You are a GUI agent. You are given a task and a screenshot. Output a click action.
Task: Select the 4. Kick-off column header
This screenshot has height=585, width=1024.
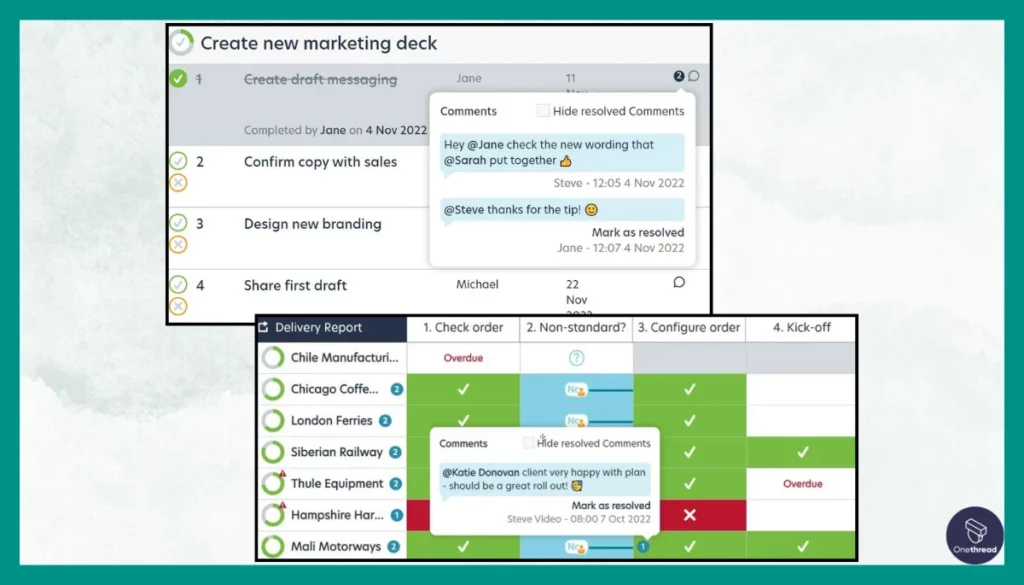tap(801, 328)
